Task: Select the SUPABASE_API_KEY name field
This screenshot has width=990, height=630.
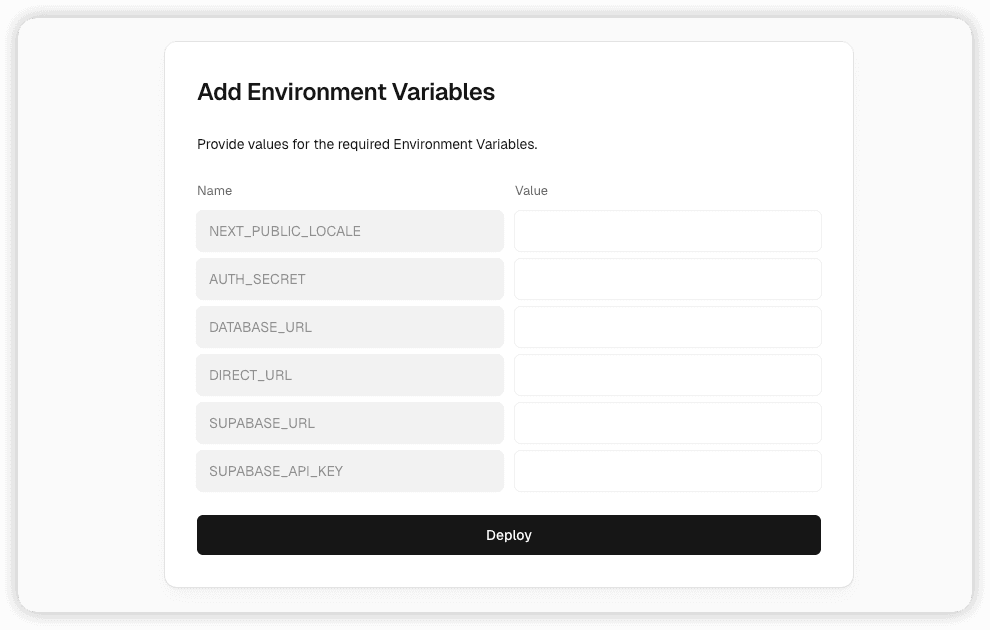Action: click(x=349, y=471)
